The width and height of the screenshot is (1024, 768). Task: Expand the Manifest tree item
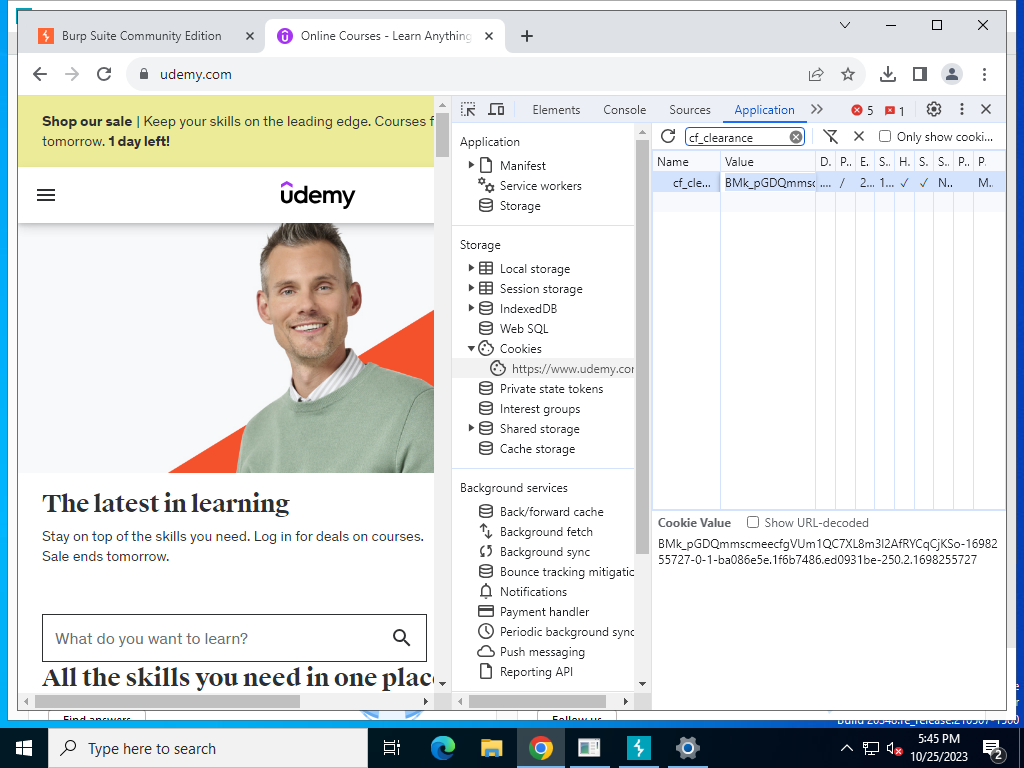coord(471,165)
